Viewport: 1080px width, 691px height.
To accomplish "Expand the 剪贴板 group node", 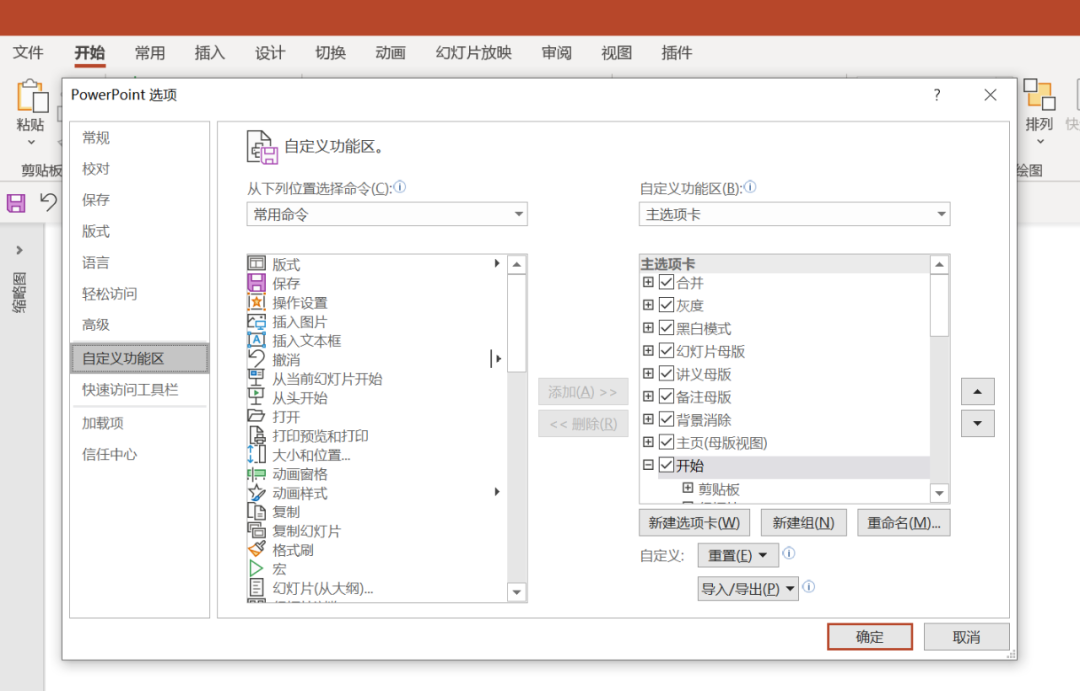I will [x=687, y=488].
